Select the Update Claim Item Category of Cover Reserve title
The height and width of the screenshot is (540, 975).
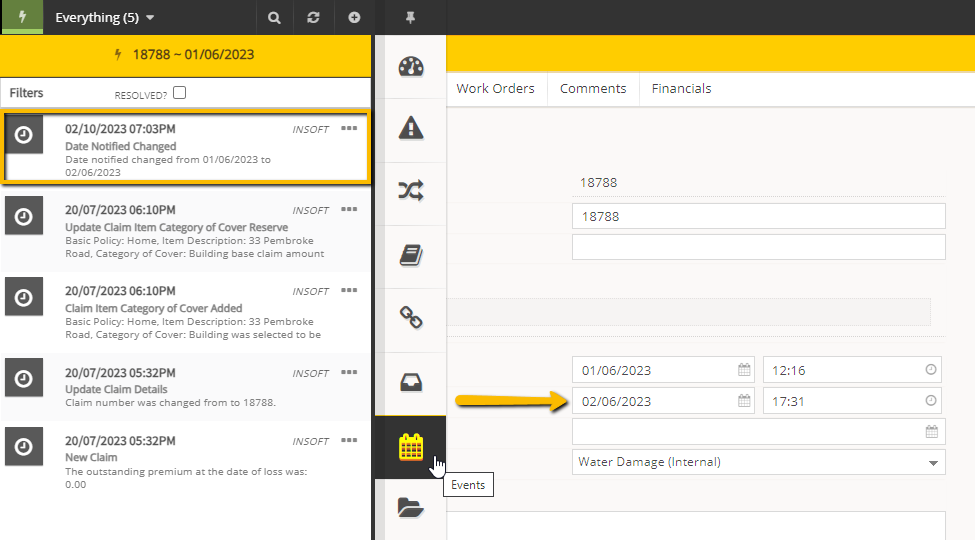(x=177, y=227)
